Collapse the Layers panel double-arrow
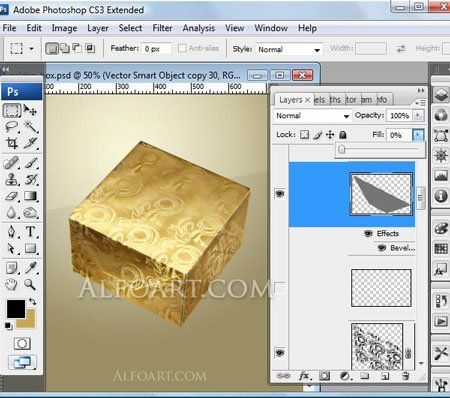Viewport: 450px width, 398px height. tap(421, 91)
